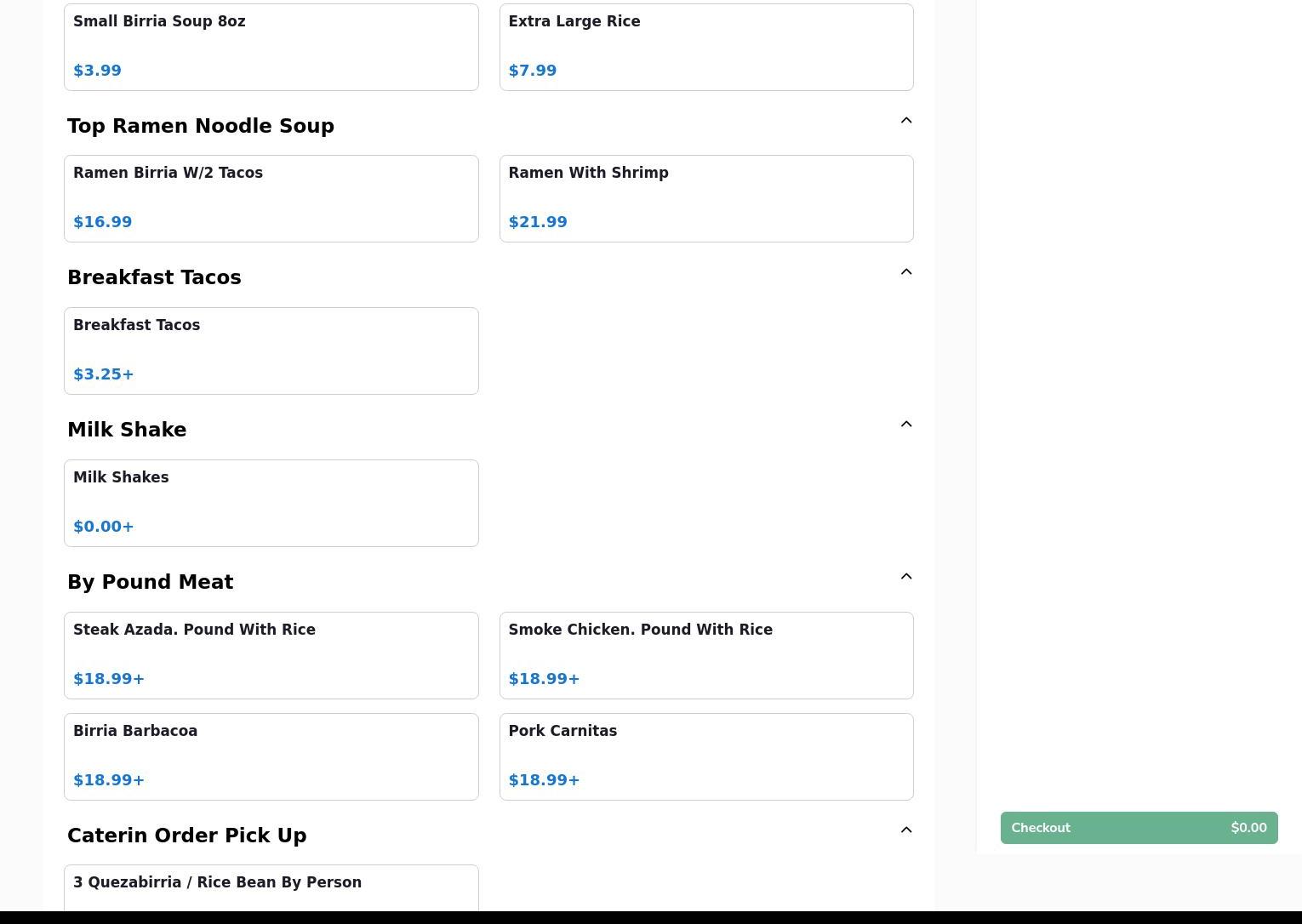This screenshot has width=1302, height=924.
Task: Choose Pork Carnitas by the pound
Action: [705, 756]
